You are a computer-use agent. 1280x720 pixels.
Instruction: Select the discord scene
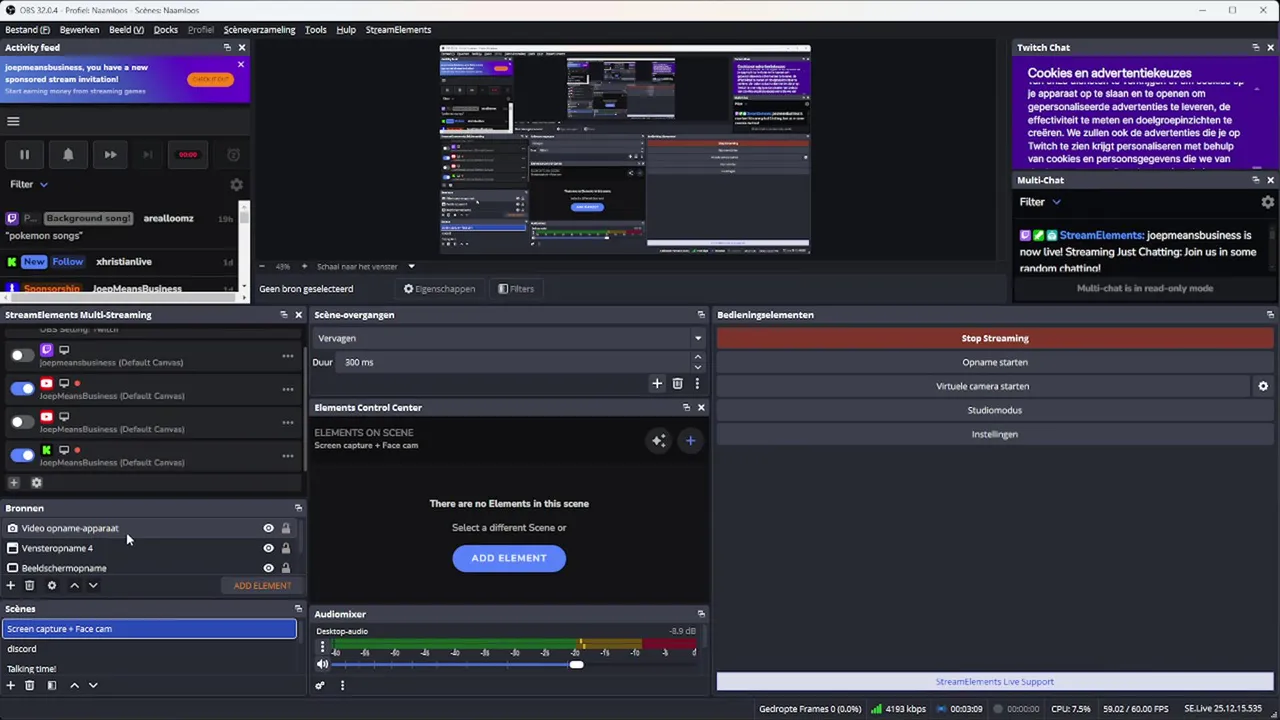coord(150,649)
